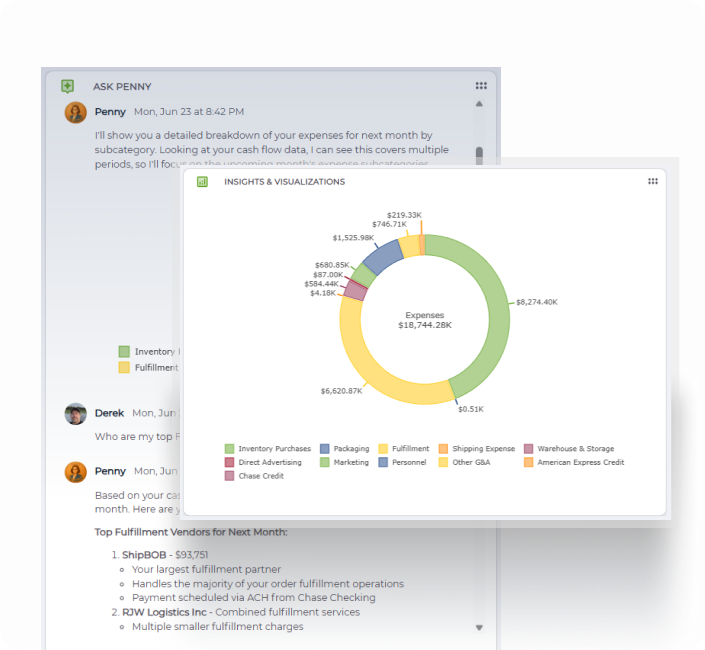
Task: Click the Ask Penny chat icon in header
Action: coord(67,87)
